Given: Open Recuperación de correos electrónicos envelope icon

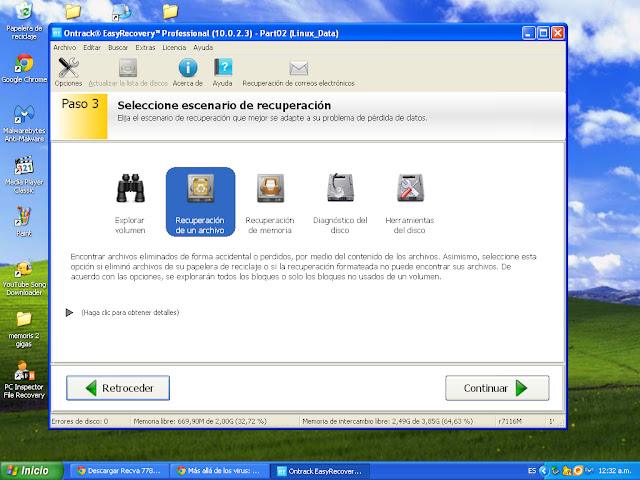Looking at the screenshot, I should pos(298,68).
